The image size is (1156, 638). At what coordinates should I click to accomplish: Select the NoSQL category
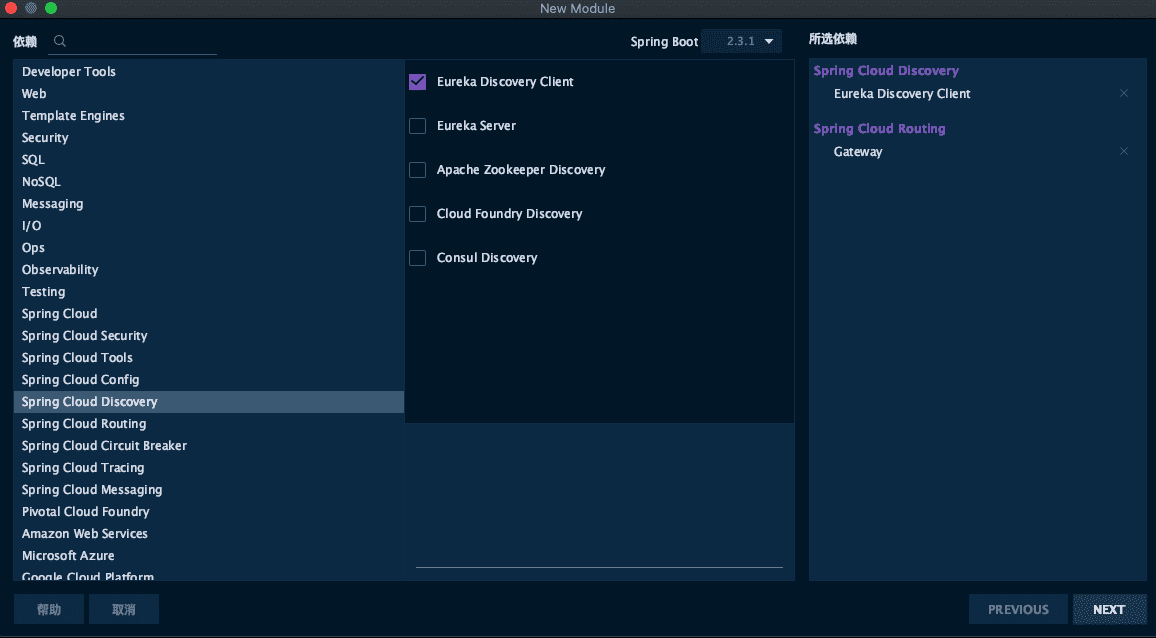[x=209, y=181]
